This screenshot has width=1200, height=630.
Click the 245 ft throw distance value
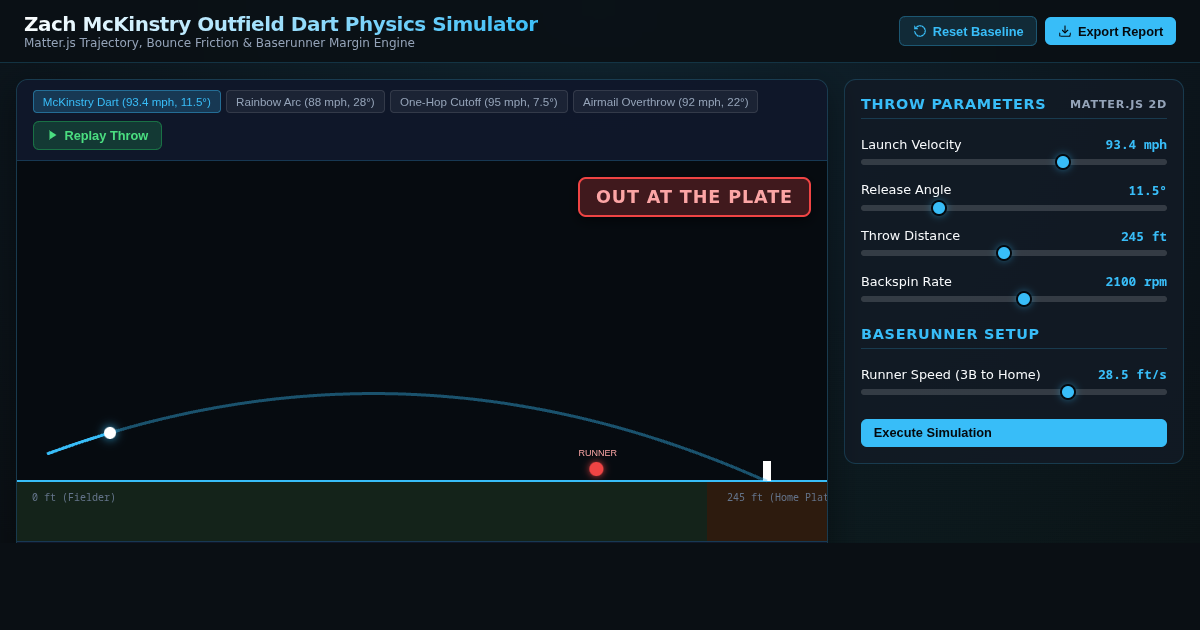[x=1143, y=237]
